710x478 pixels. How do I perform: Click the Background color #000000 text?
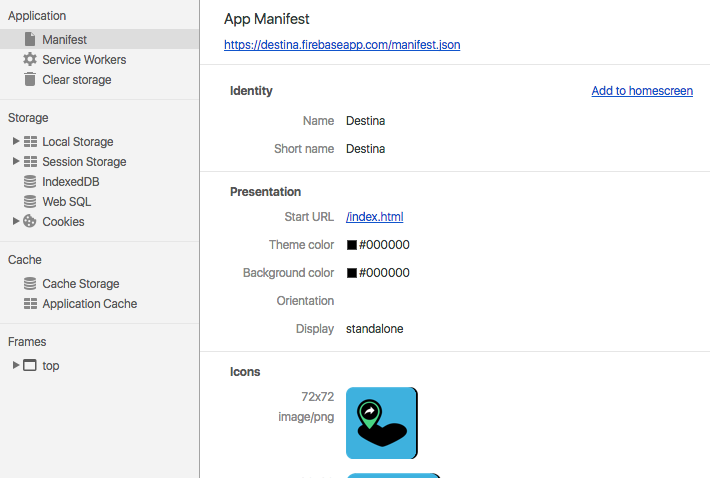pos(384,273)
